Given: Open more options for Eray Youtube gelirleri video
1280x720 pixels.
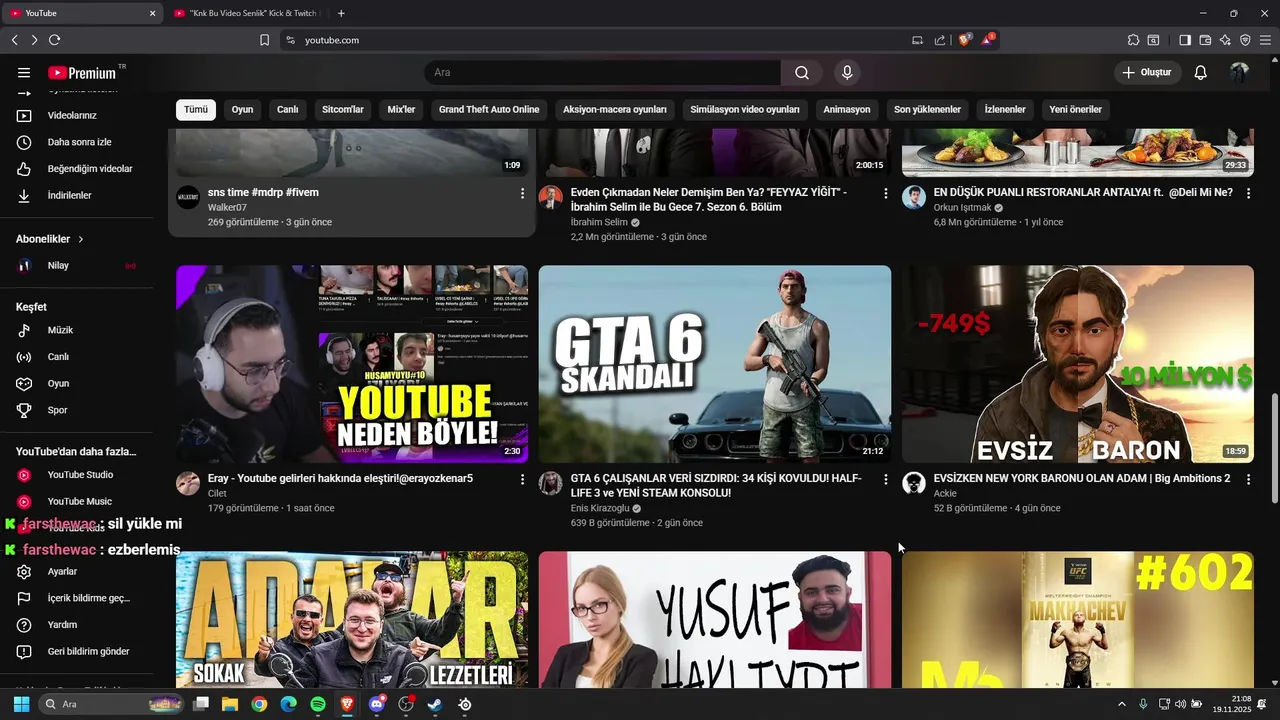Looking at the screenshot, I should 522,480.
